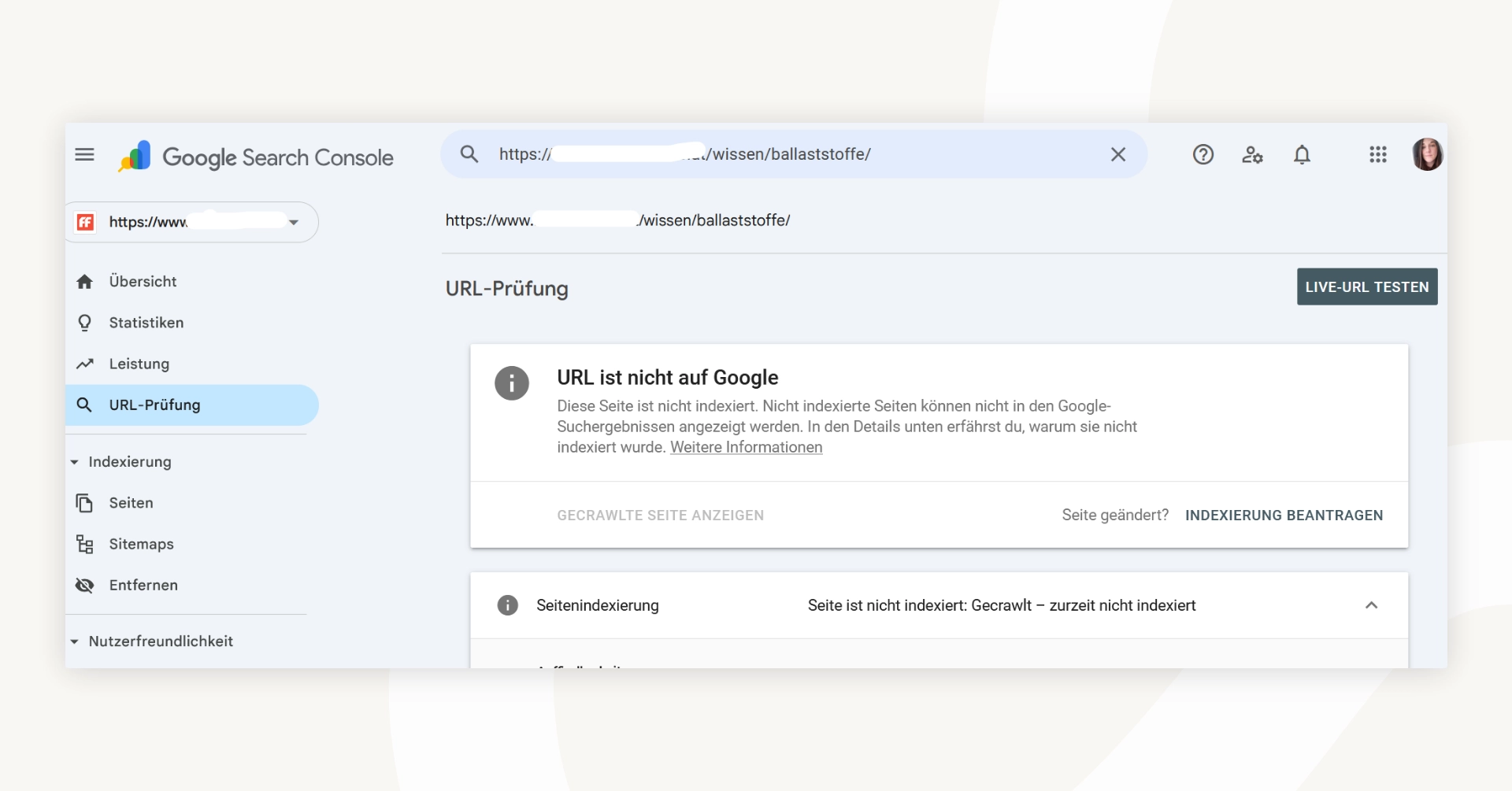Click the LIVE-URL TESTEN button
The height and width of the screenshot is (791, 1512).
coord(1366,286)
